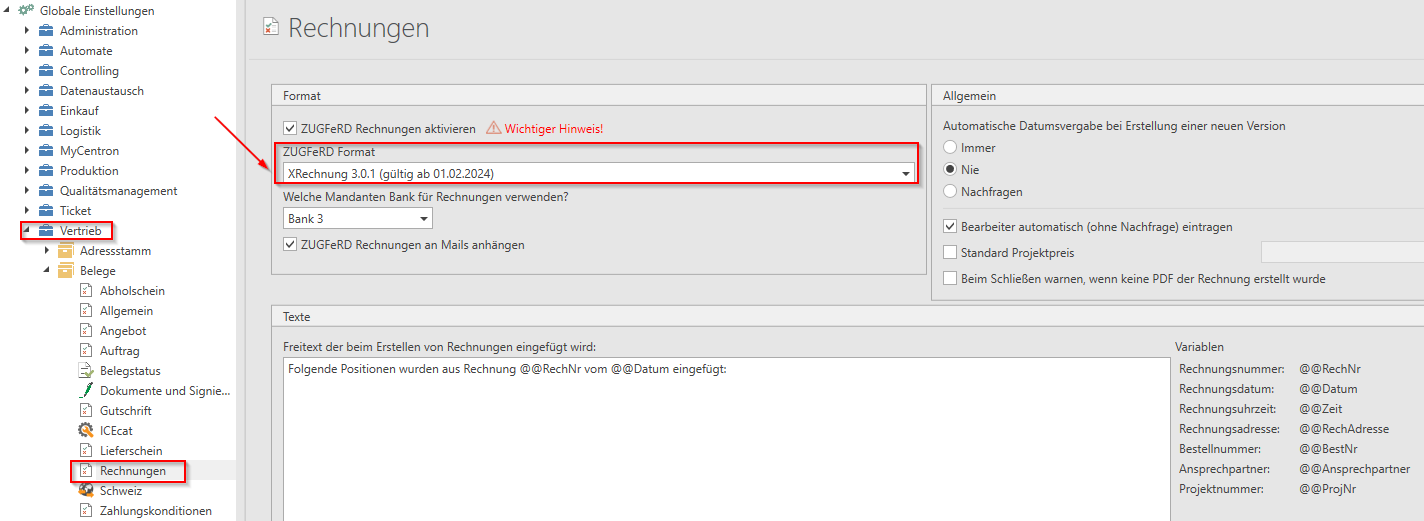
Task: Click the Dokumente und Signie... pen icon
Action: click(86, 390)
